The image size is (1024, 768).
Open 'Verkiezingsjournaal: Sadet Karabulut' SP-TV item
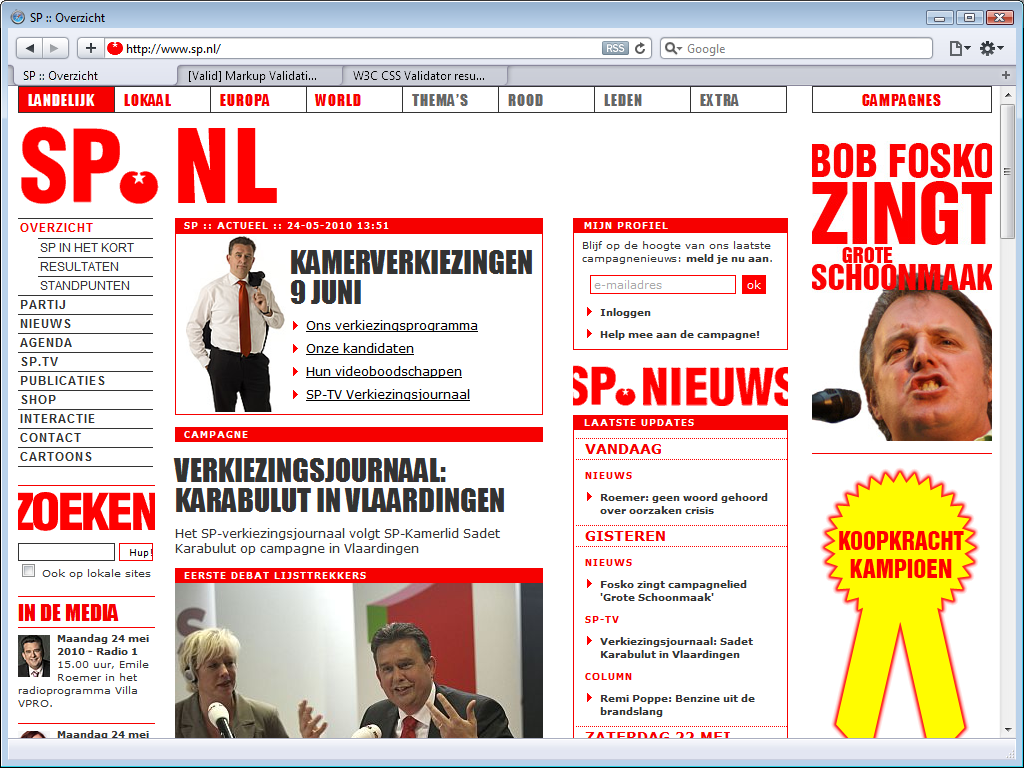click(x=677, y=648)
